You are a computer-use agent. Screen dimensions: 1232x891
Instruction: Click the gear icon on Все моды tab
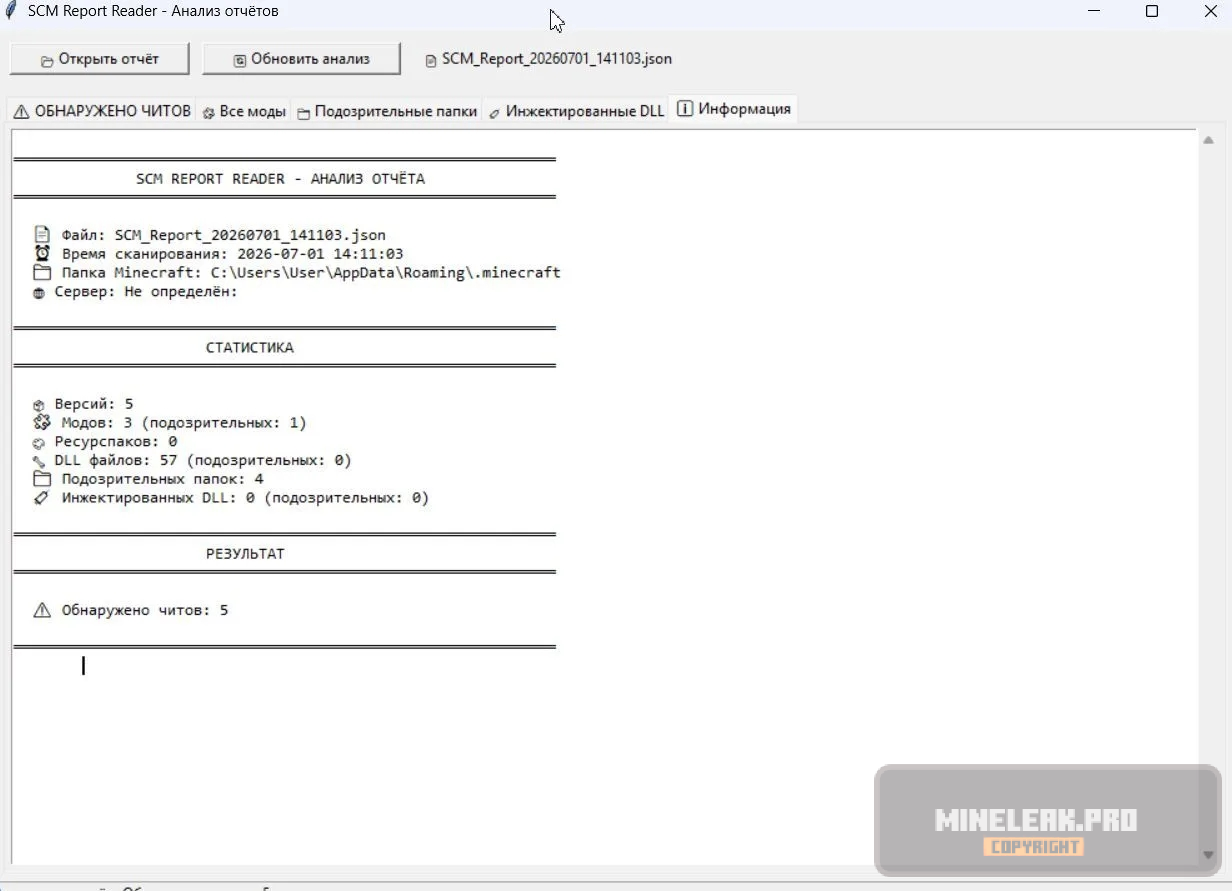click(208, 113)
